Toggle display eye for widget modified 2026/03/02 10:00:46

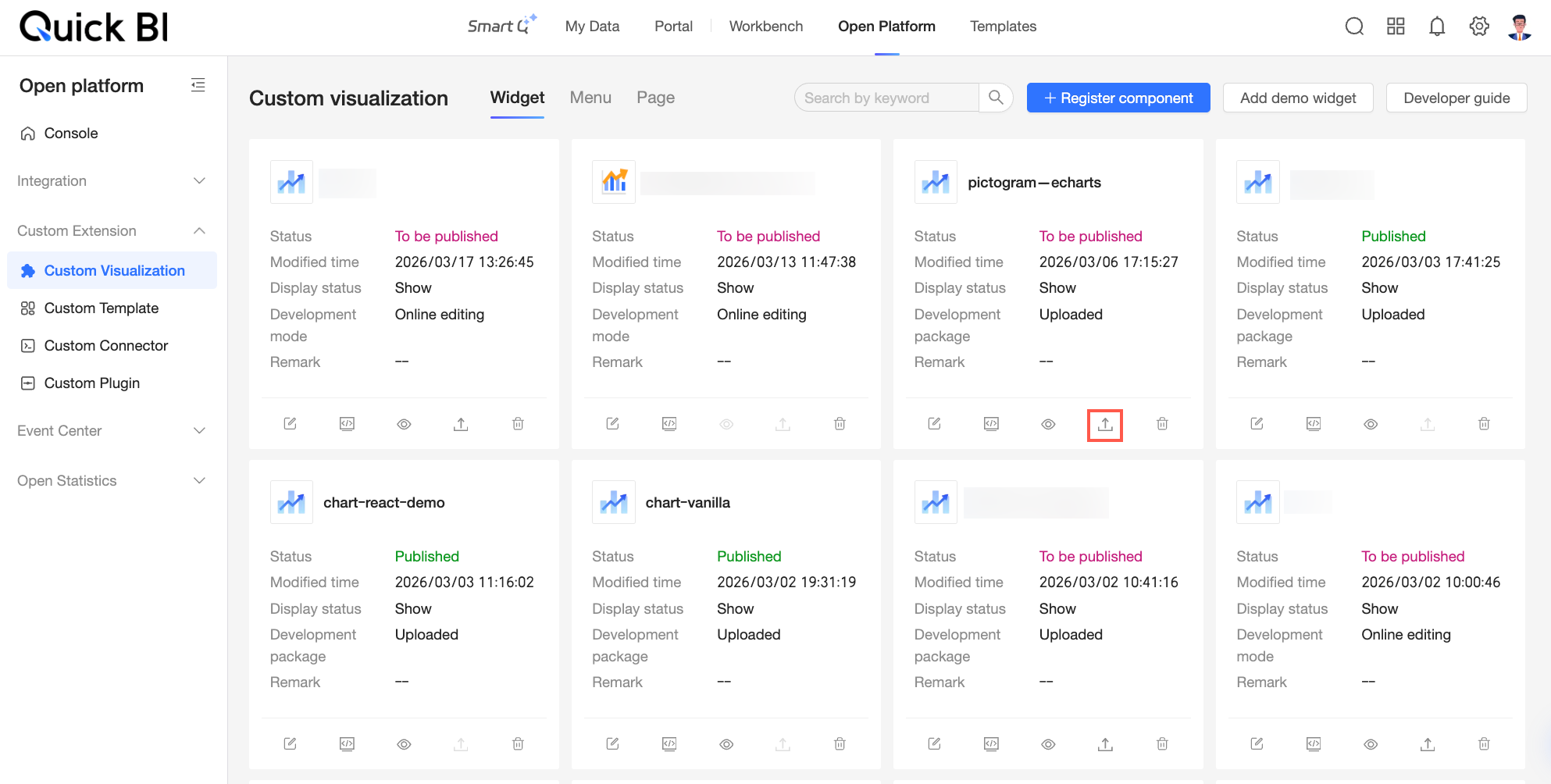[1371, 744]
